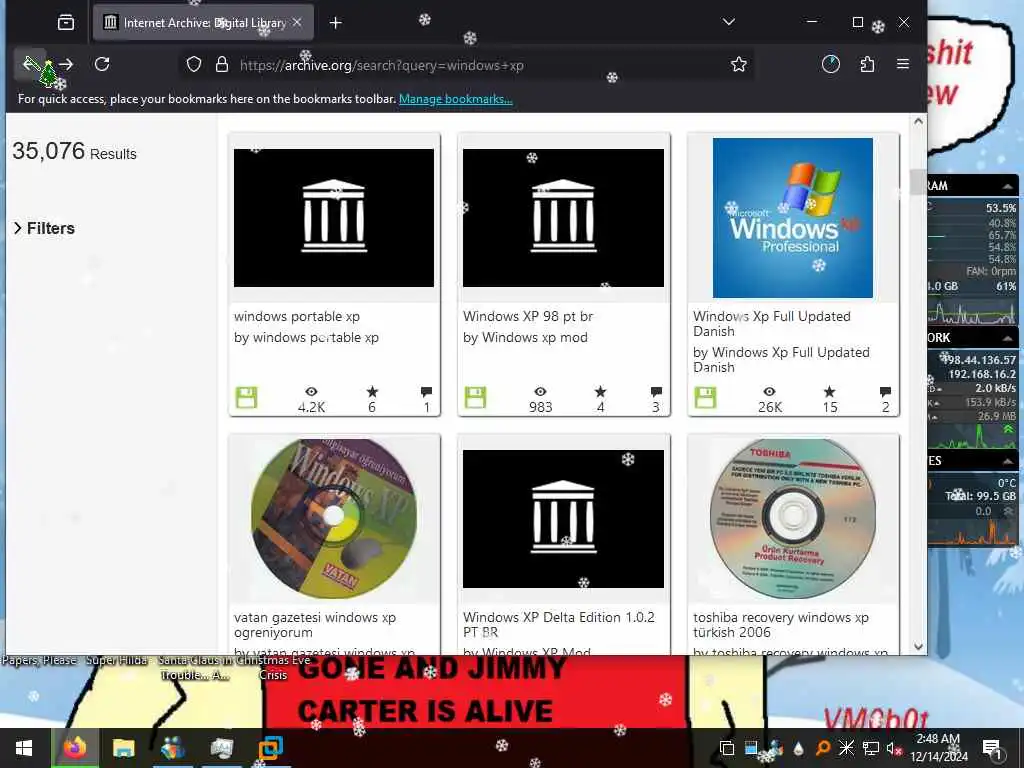This screenshot has height=768, width=1024.
Task: Open a new tab with the plus button
Action: 336,23
